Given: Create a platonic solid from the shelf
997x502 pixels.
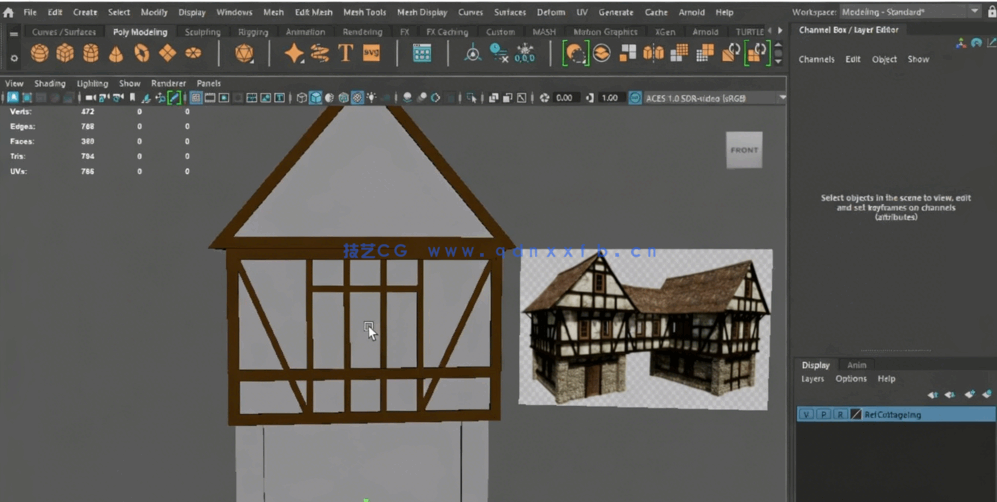Looking at the screenshot, I should (244, 53).
